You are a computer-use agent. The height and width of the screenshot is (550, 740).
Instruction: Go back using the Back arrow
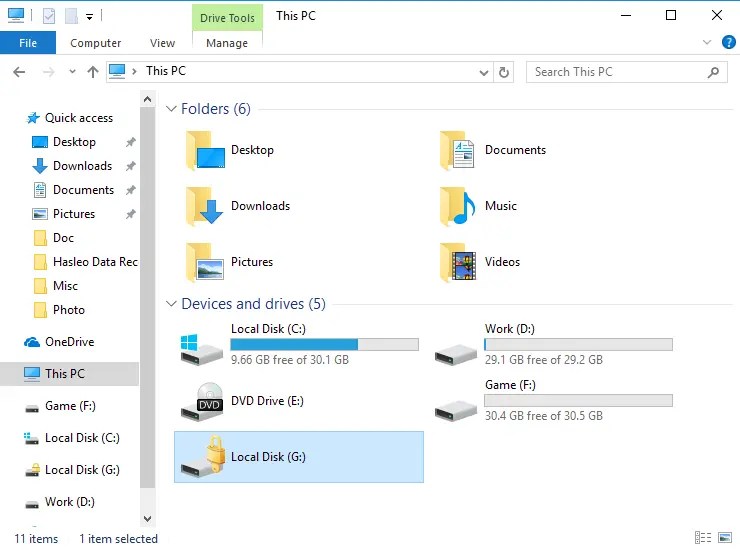(19, 72)
